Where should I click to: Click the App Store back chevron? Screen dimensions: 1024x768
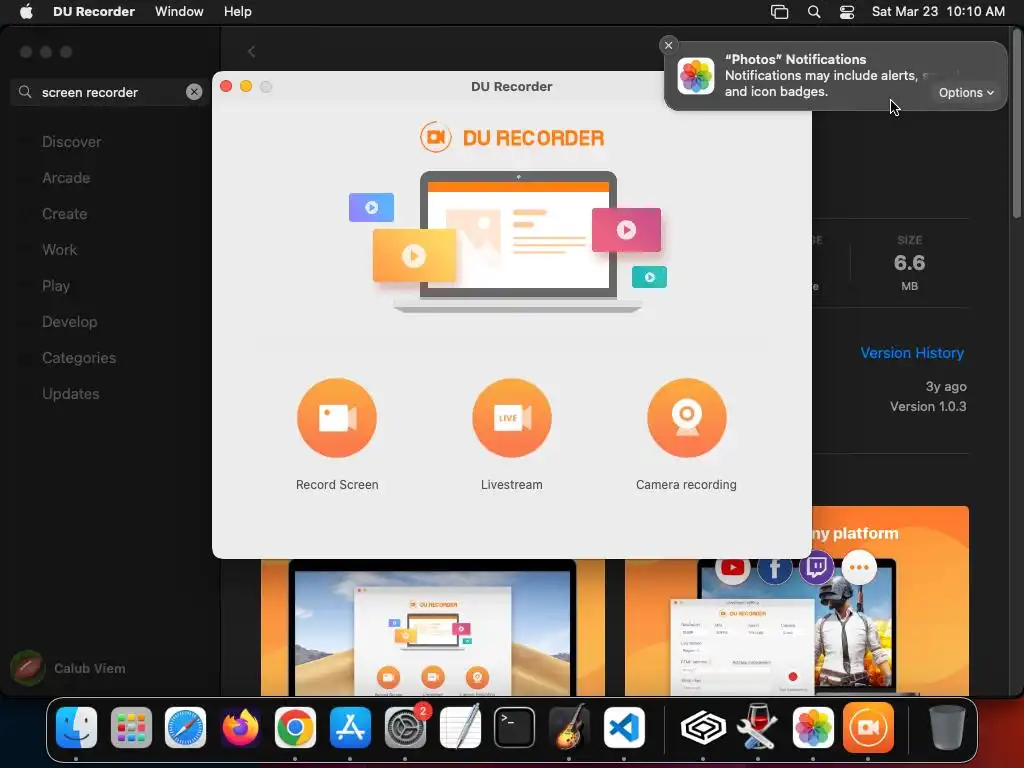[x=251, y=52]
